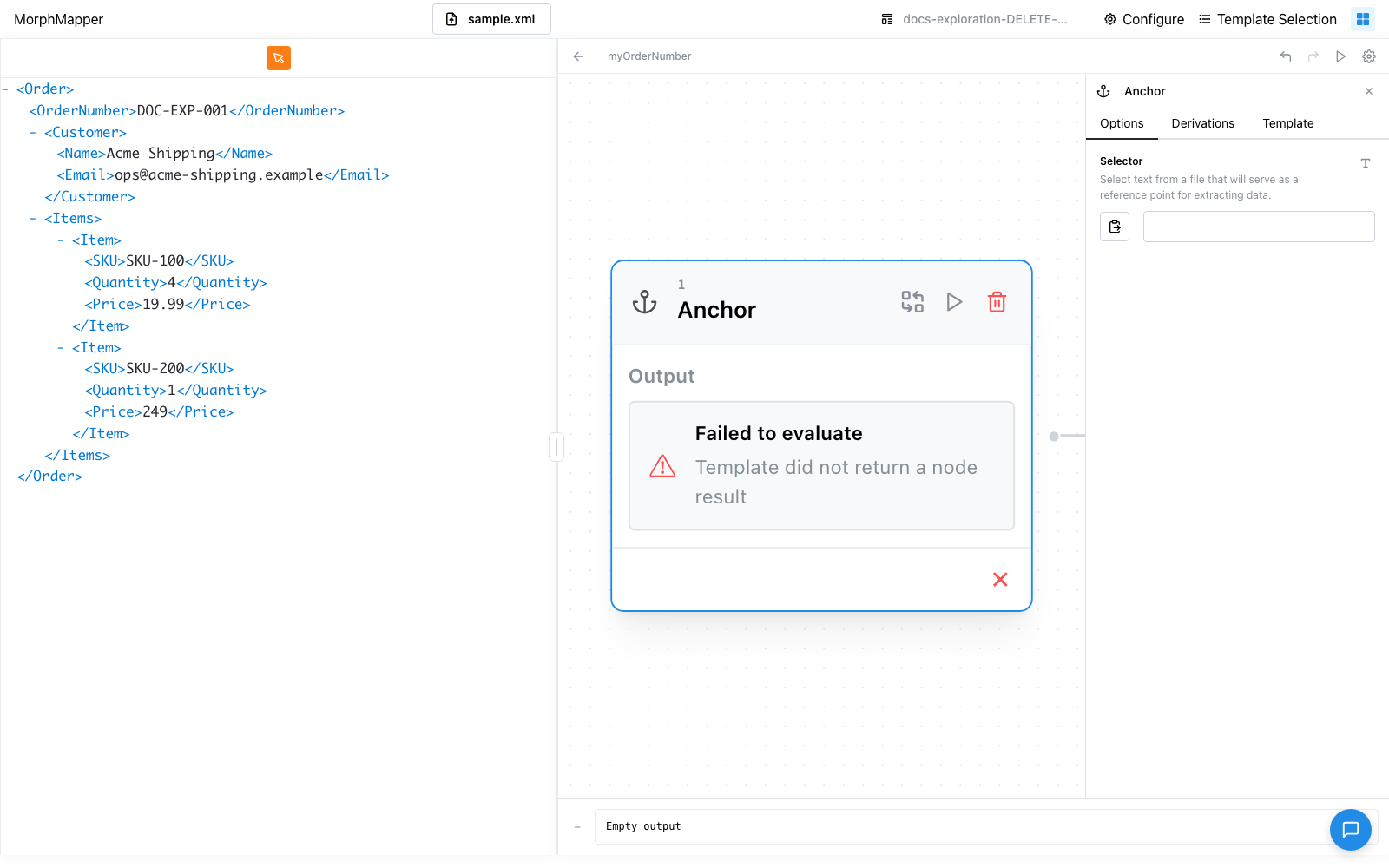Click the MorphMapper app title
Screen dimensions: 1389x868
coord(58,19)
